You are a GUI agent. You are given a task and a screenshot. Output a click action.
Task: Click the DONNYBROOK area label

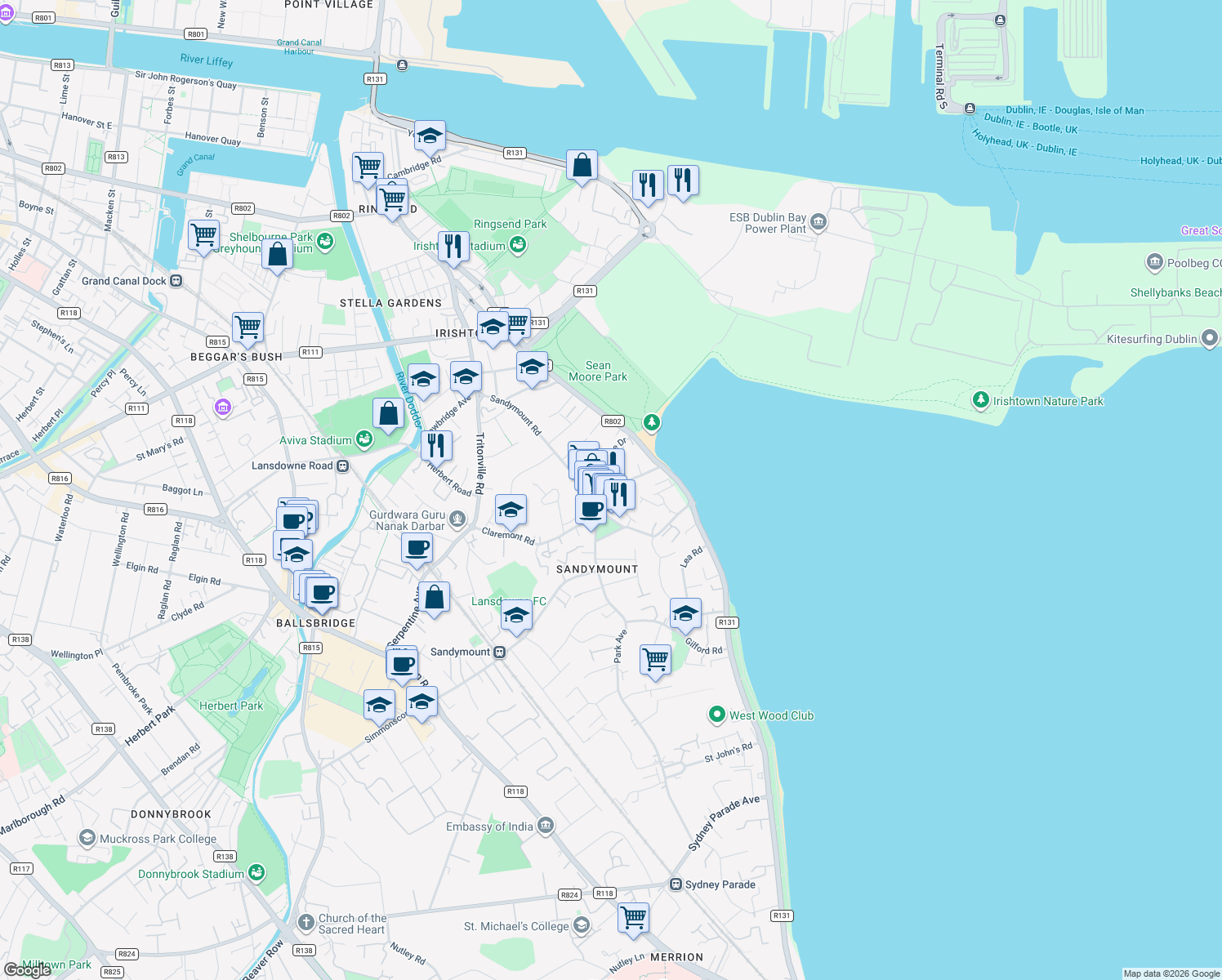(x=172, y=814)
